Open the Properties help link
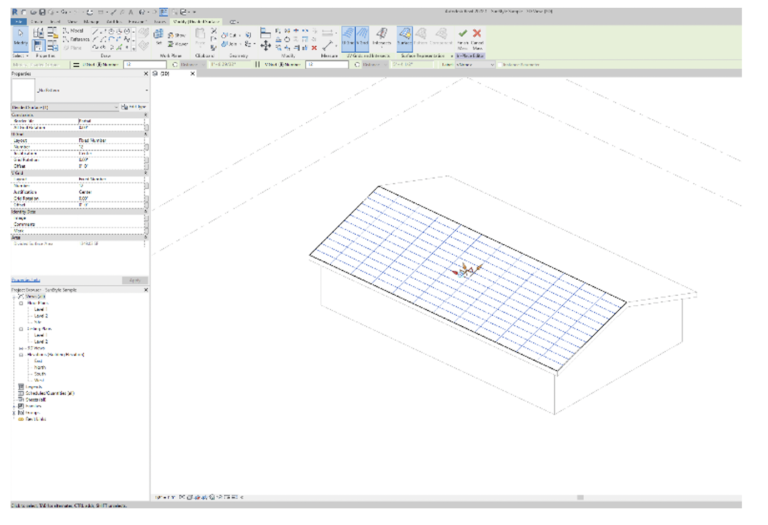The width and height of the screenshot is (768, 525). click(x=25, y=280)
